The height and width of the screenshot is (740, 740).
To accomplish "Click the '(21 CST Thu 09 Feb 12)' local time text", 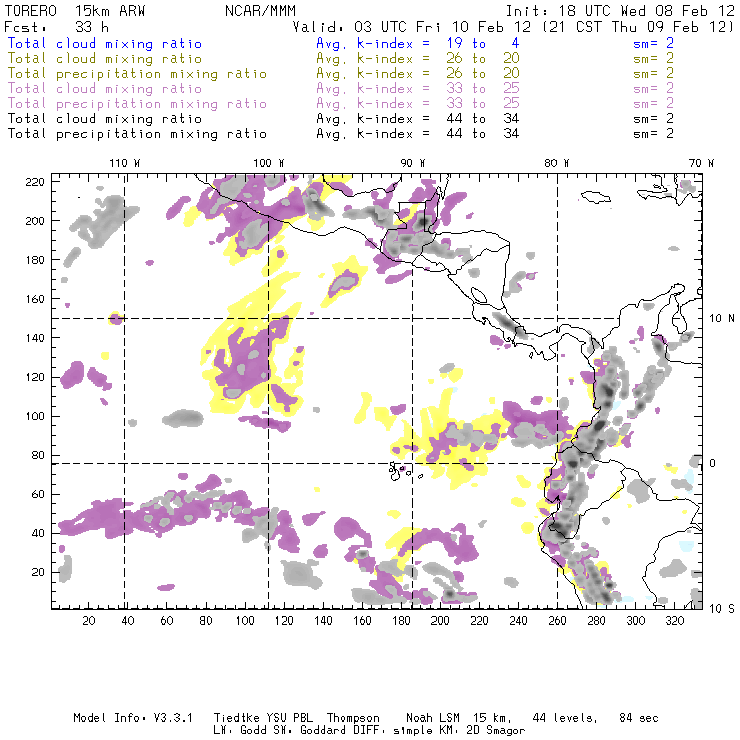I will point(638,27).
